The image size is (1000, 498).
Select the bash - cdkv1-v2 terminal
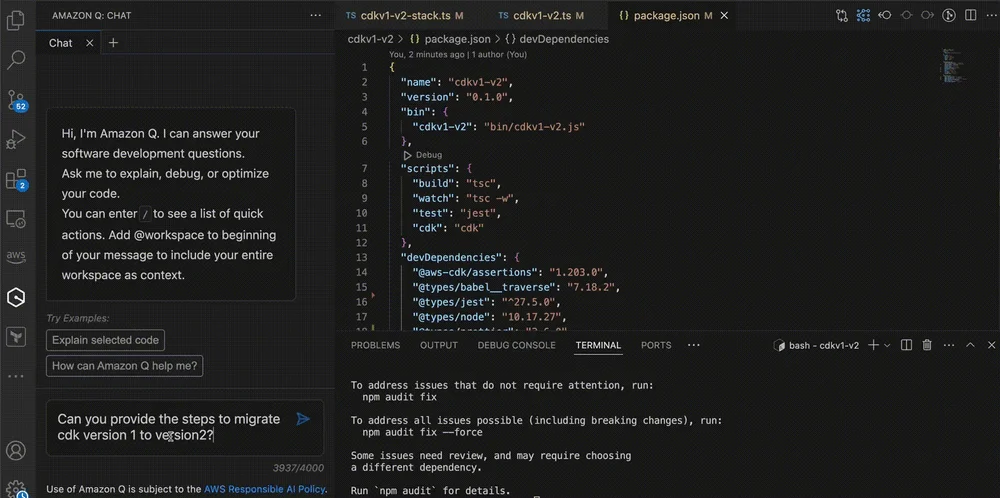click(816, 345)
